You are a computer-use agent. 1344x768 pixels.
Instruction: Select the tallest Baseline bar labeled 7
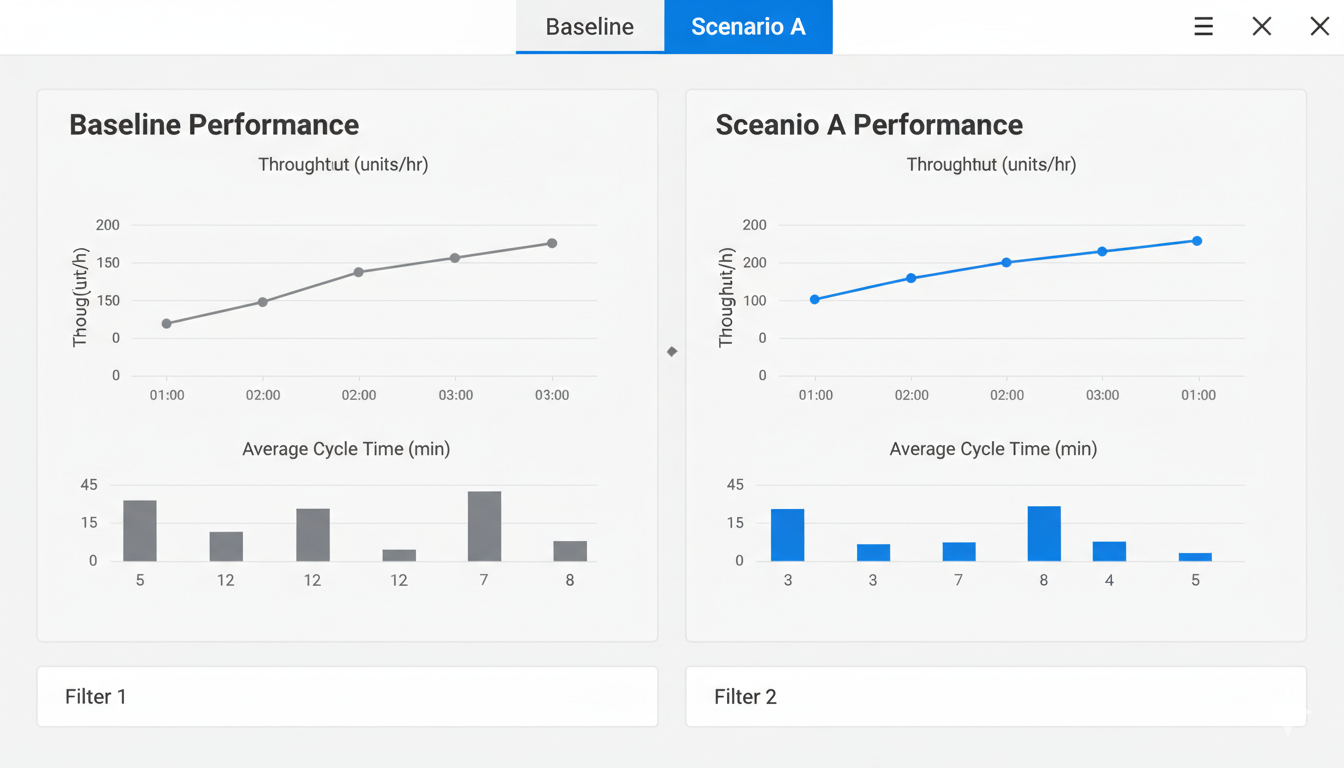click(x=484, y=526)
